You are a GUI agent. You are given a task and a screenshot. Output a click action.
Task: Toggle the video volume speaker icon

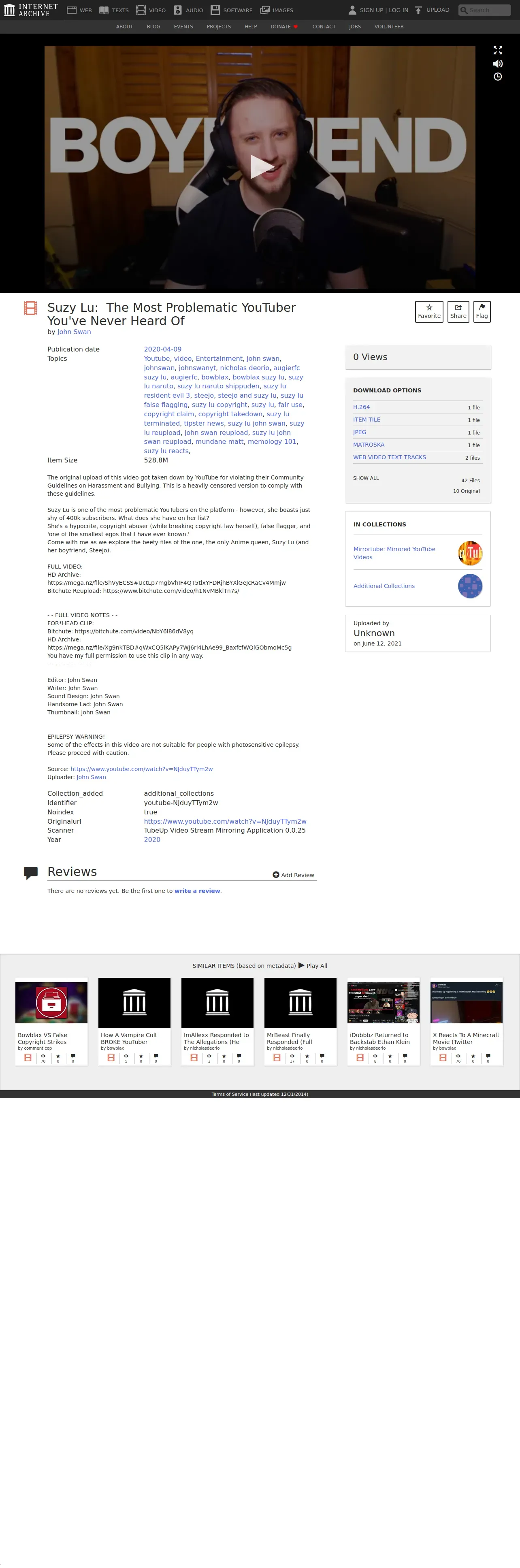coord(497,63)
